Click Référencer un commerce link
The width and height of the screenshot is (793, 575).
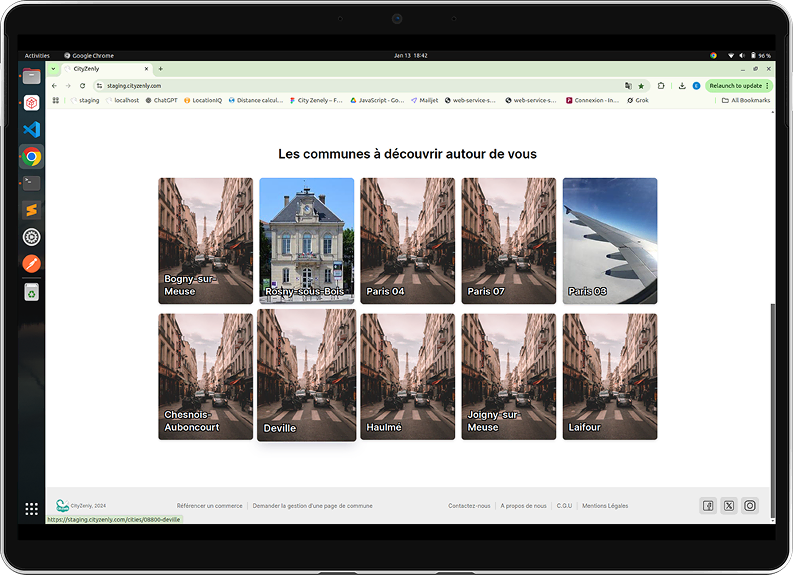[x=209, y=506]
